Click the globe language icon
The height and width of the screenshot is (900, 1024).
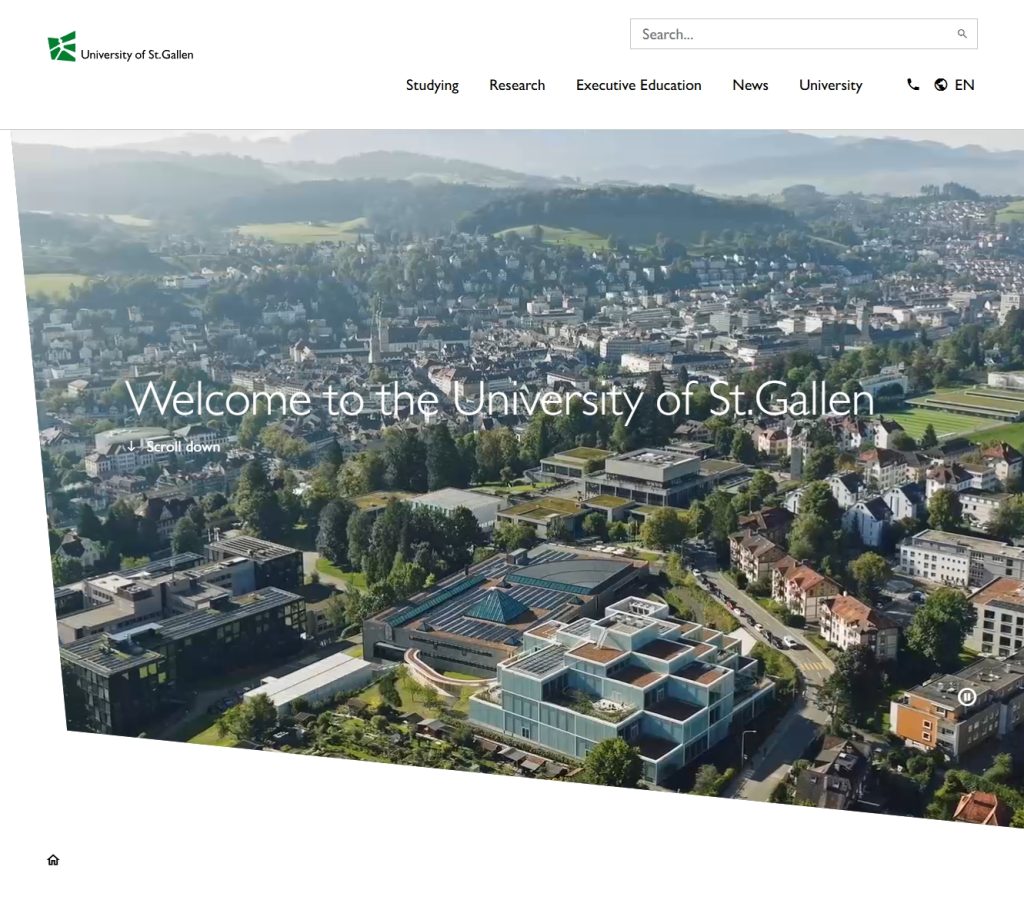click(941, 85)
